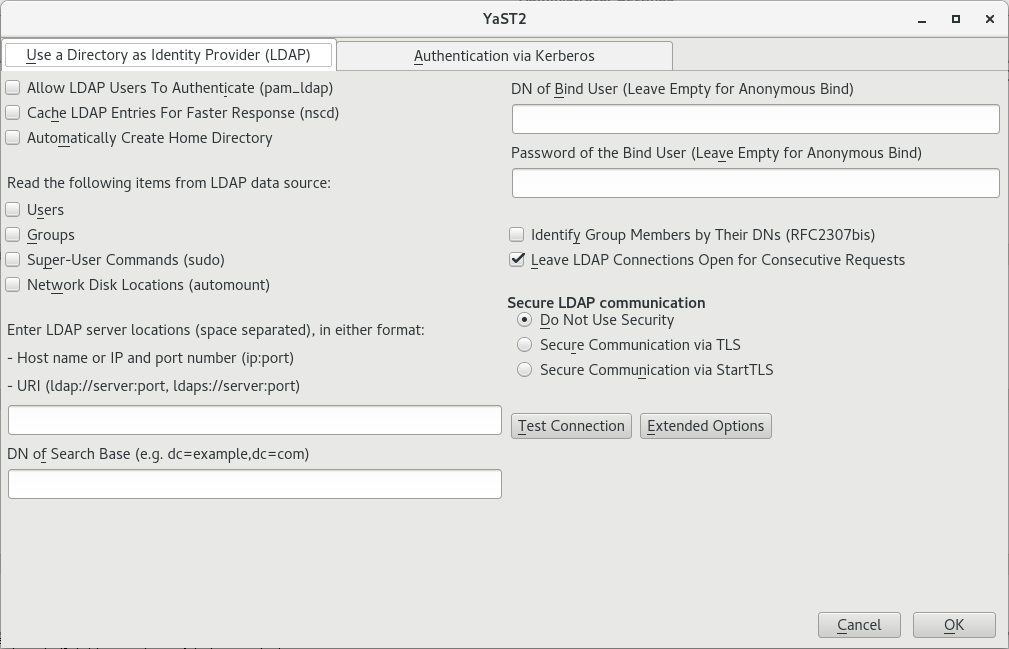Select Secure Communication via TLS
The width and height of the screenshot is (1009, 649).
tap(525, 345)
